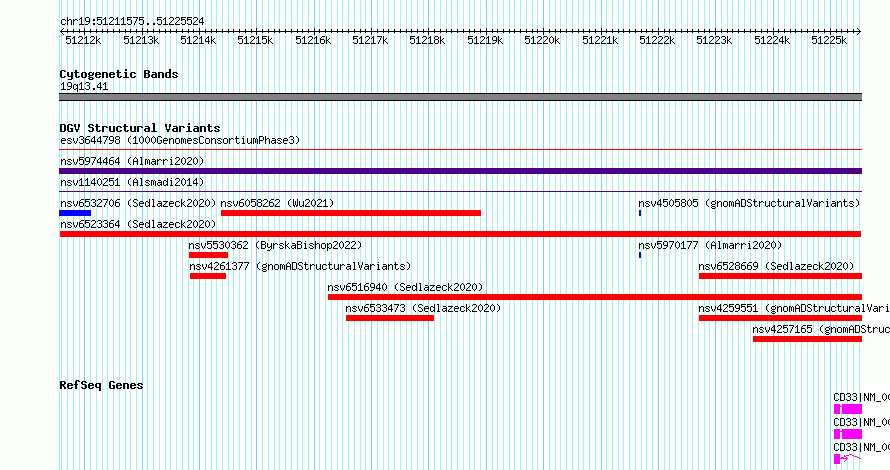Open the nsv4505805 gnomADStructuralVariants label
The width and height of the screenshot is (890, 470).
[x=749, y=203]
